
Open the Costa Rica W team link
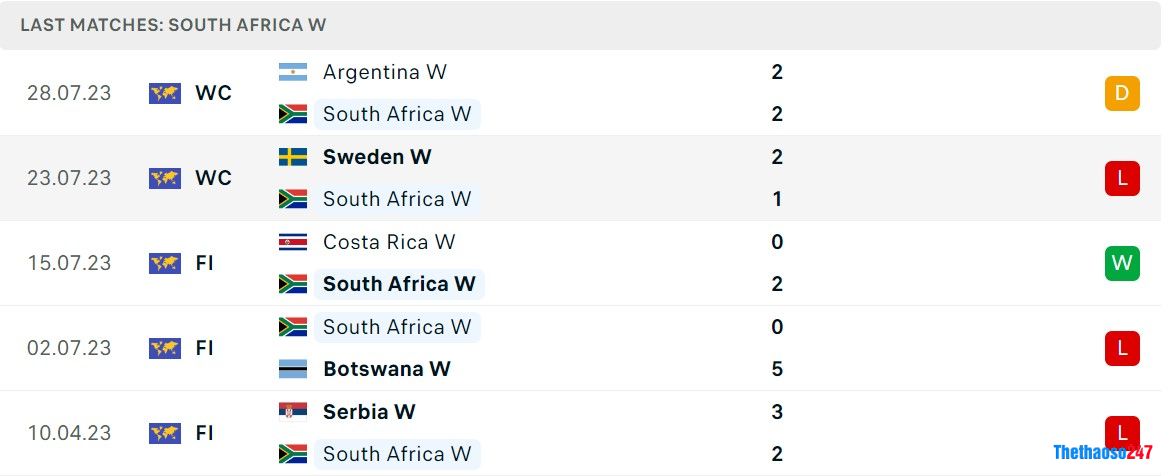(x=388, y=242)
